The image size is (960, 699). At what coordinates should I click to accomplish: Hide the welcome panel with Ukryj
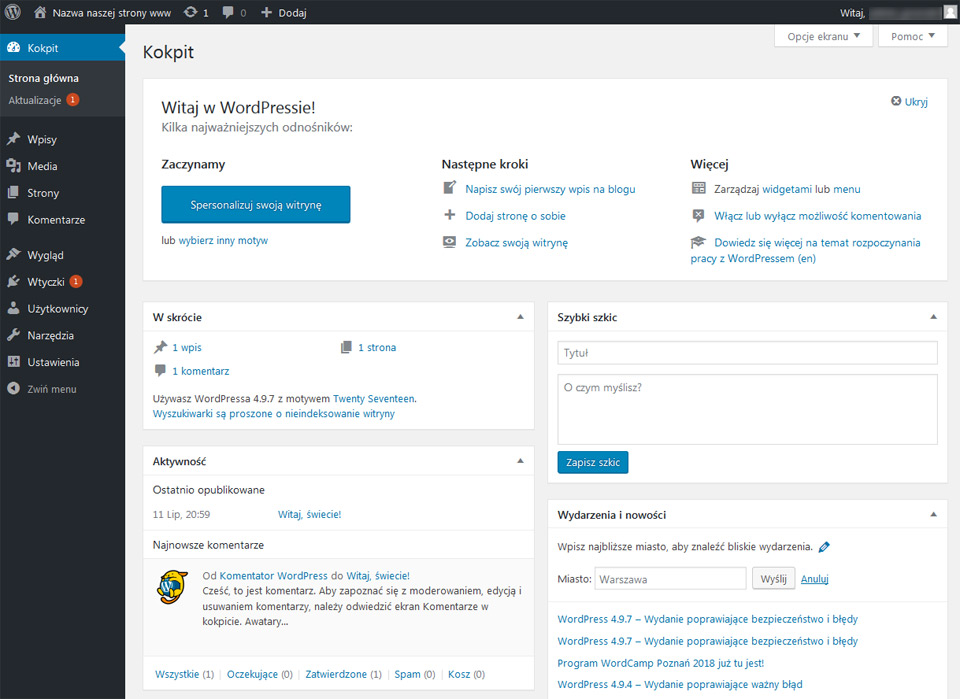[909, 102]
